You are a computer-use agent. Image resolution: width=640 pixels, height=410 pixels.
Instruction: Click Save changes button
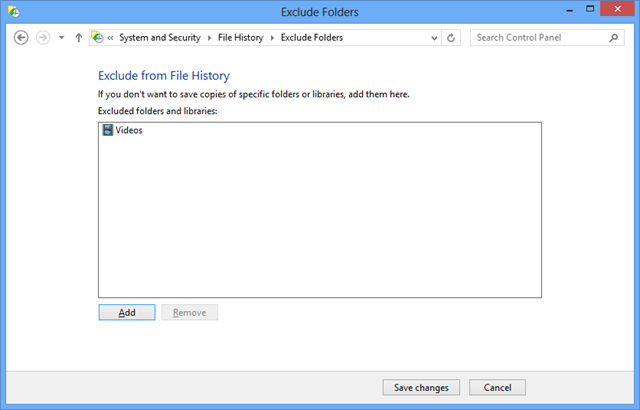pos(422,387)
